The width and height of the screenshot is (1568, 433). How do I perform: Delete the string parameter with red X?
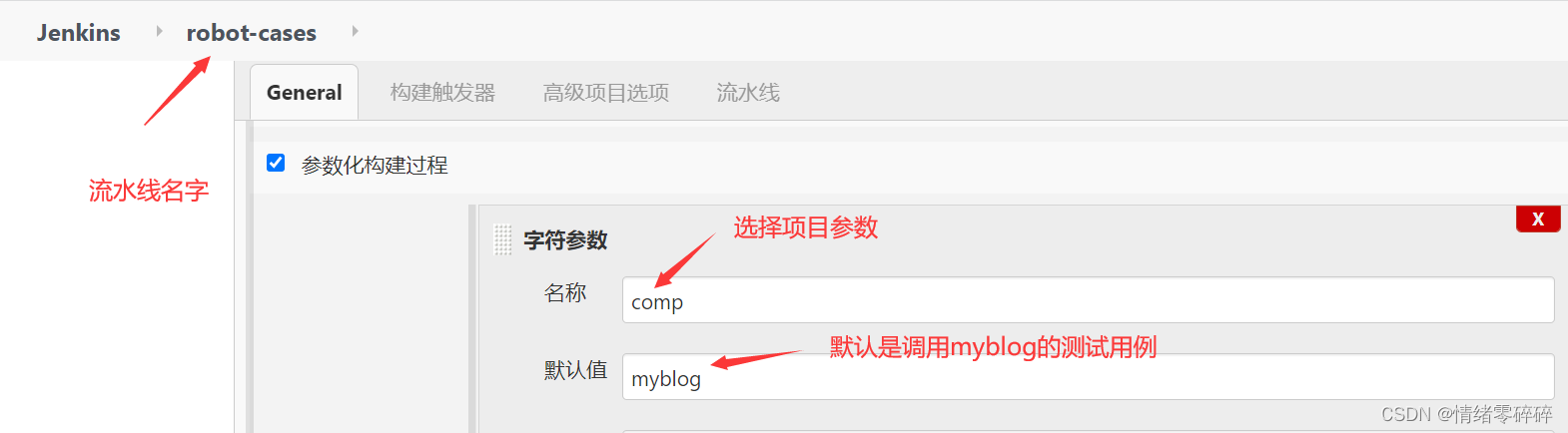[1538, 218]
